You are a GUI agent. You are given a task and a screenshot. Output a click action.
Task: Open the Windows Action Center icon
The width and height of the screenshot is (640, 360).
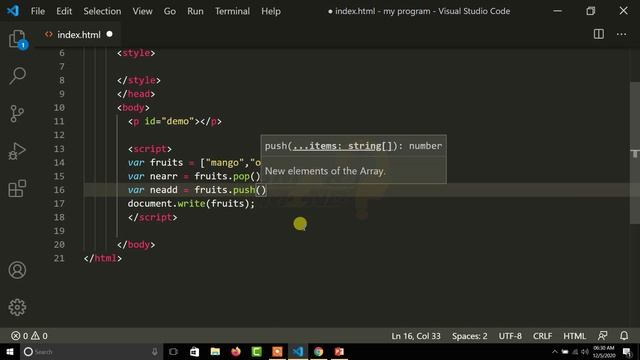[x=627, y=351]
